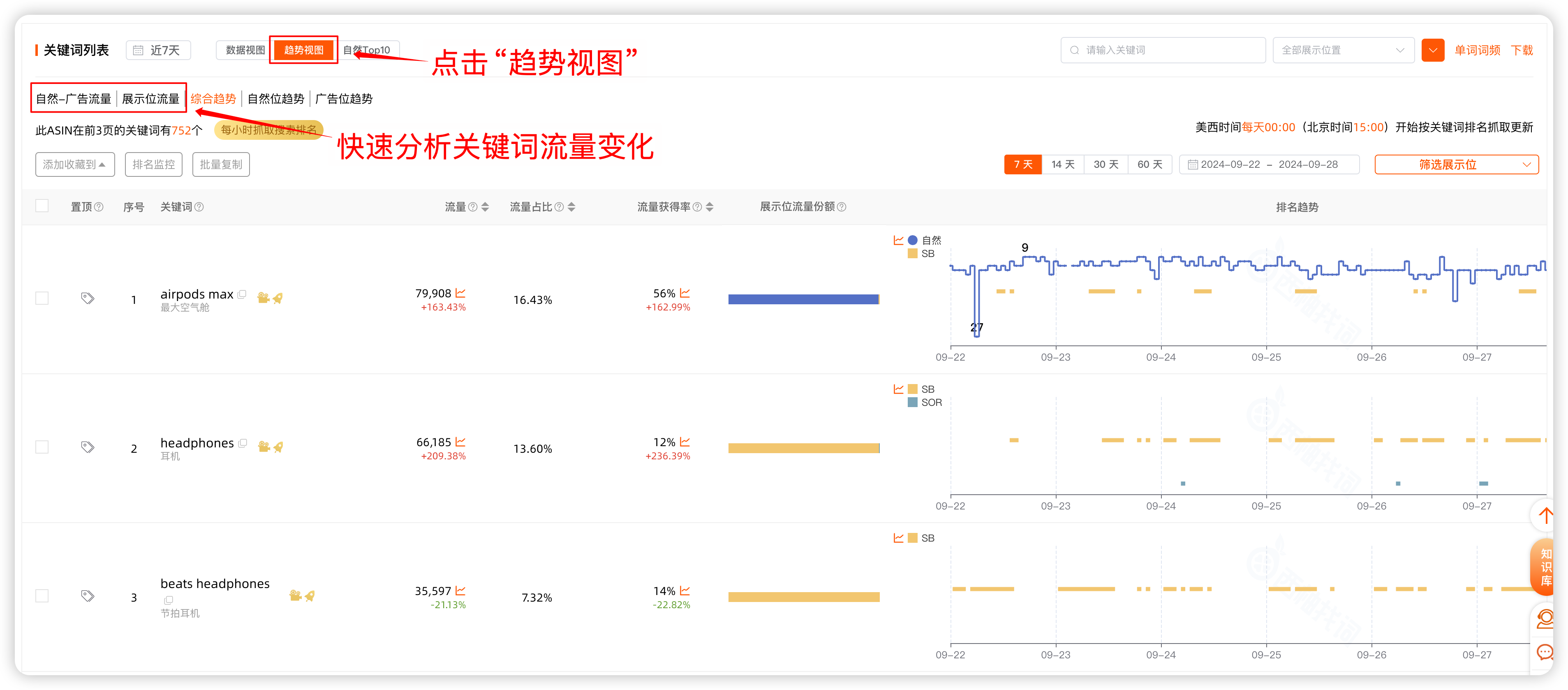Viewport: 1568px width, 690px height.
Task: Select 自然位趋势 tab
Action: (276, 99)
